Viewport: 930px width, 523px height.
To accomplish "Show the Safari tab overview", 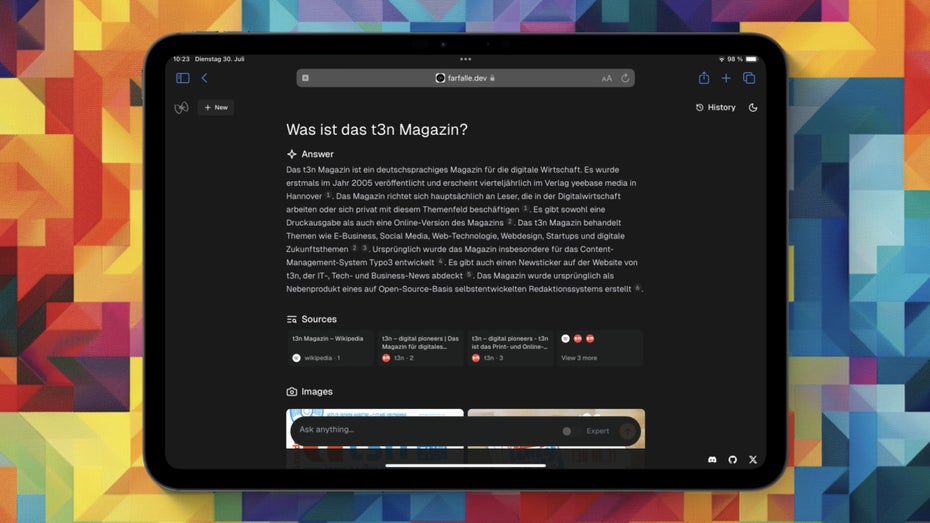I will point(749,78).
